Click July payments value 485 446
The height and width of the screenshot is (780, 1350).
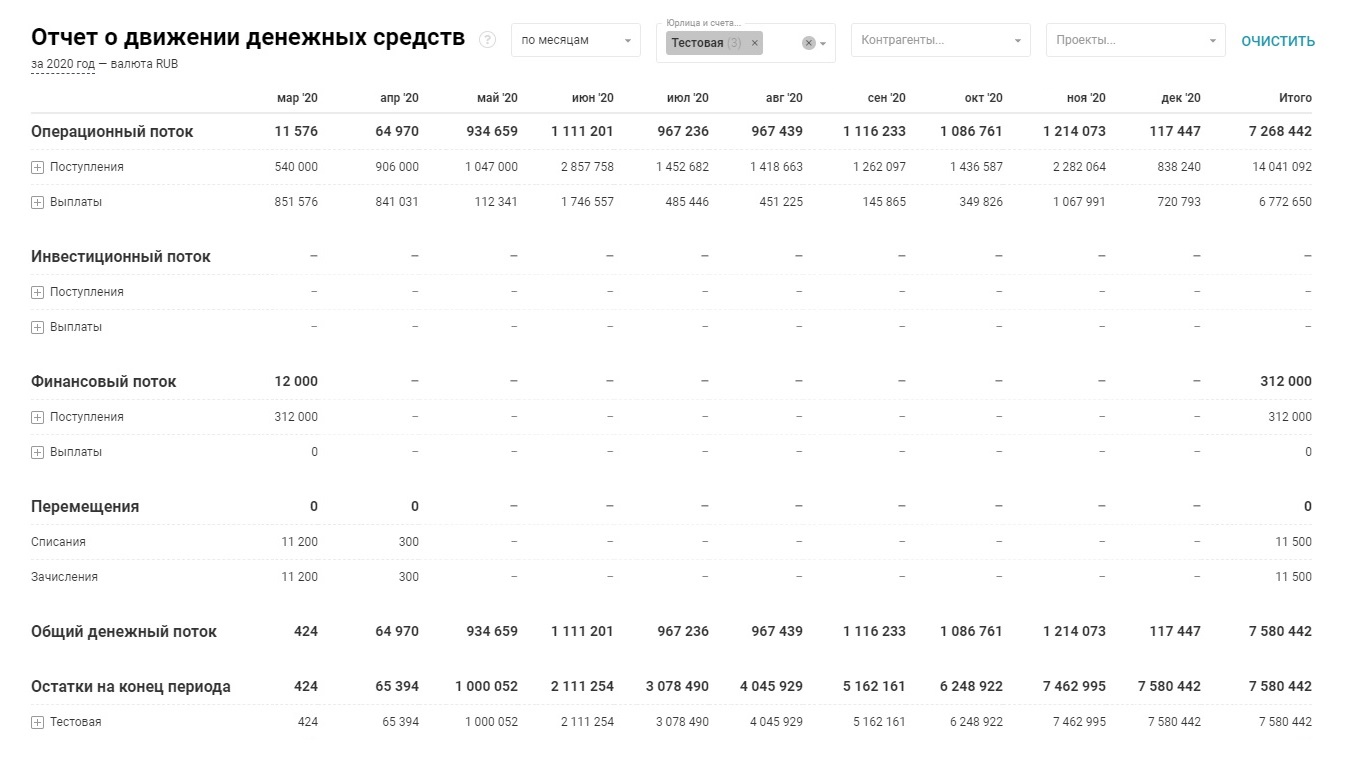click(686, 202)
